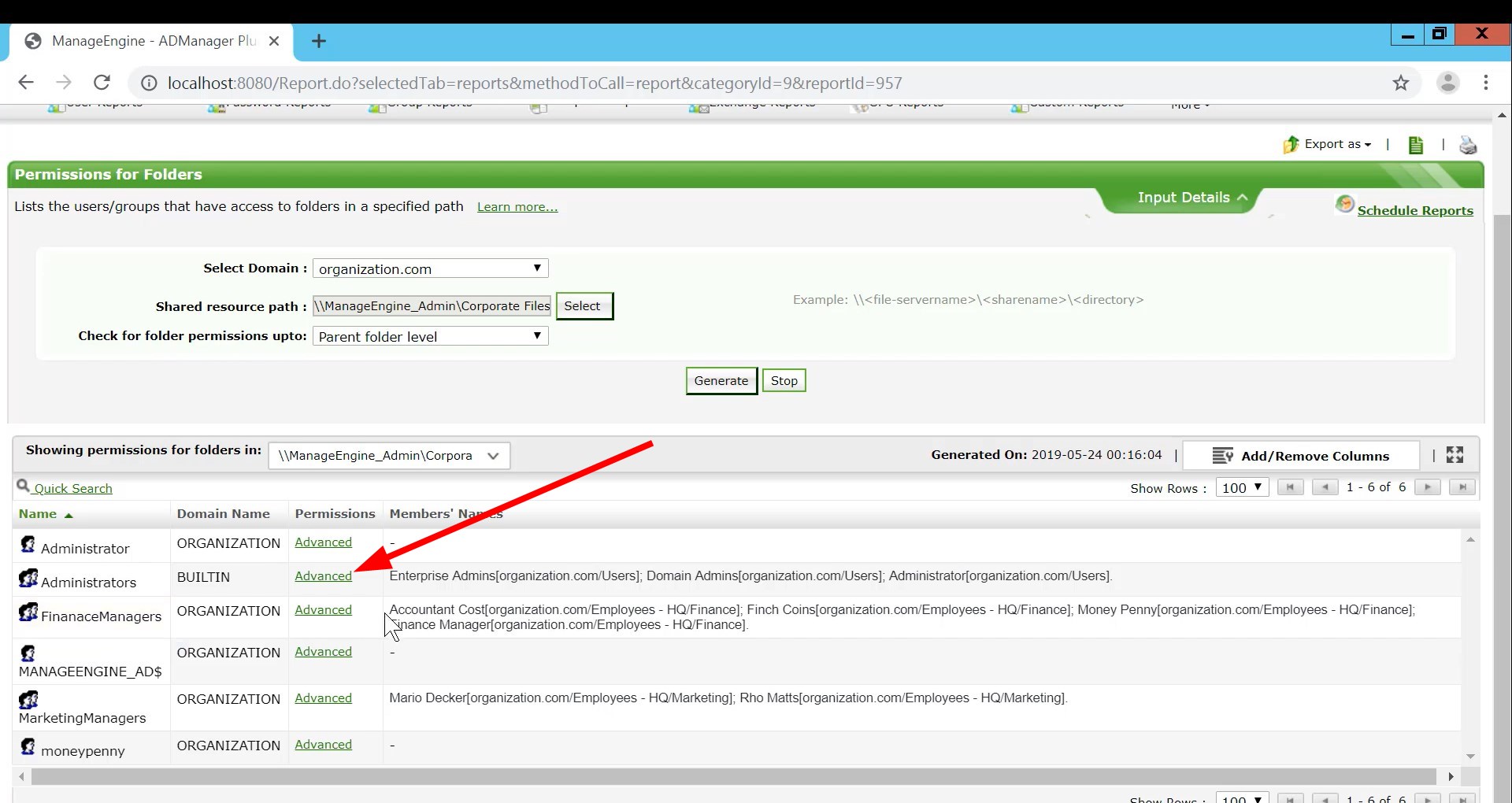Click the browser forward arrow
The image size is (1512, 803).
[x=64, y=83]
